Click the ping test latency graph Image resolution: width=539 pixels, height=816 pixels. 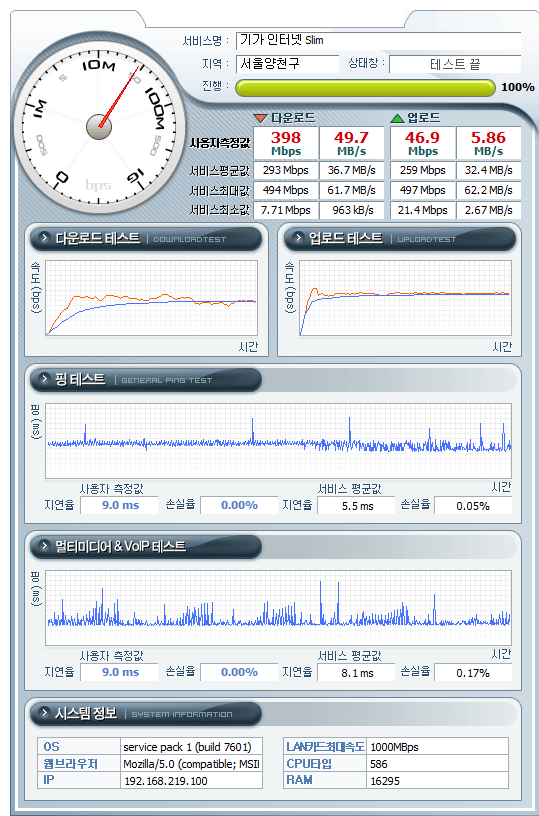coord(278,441)
